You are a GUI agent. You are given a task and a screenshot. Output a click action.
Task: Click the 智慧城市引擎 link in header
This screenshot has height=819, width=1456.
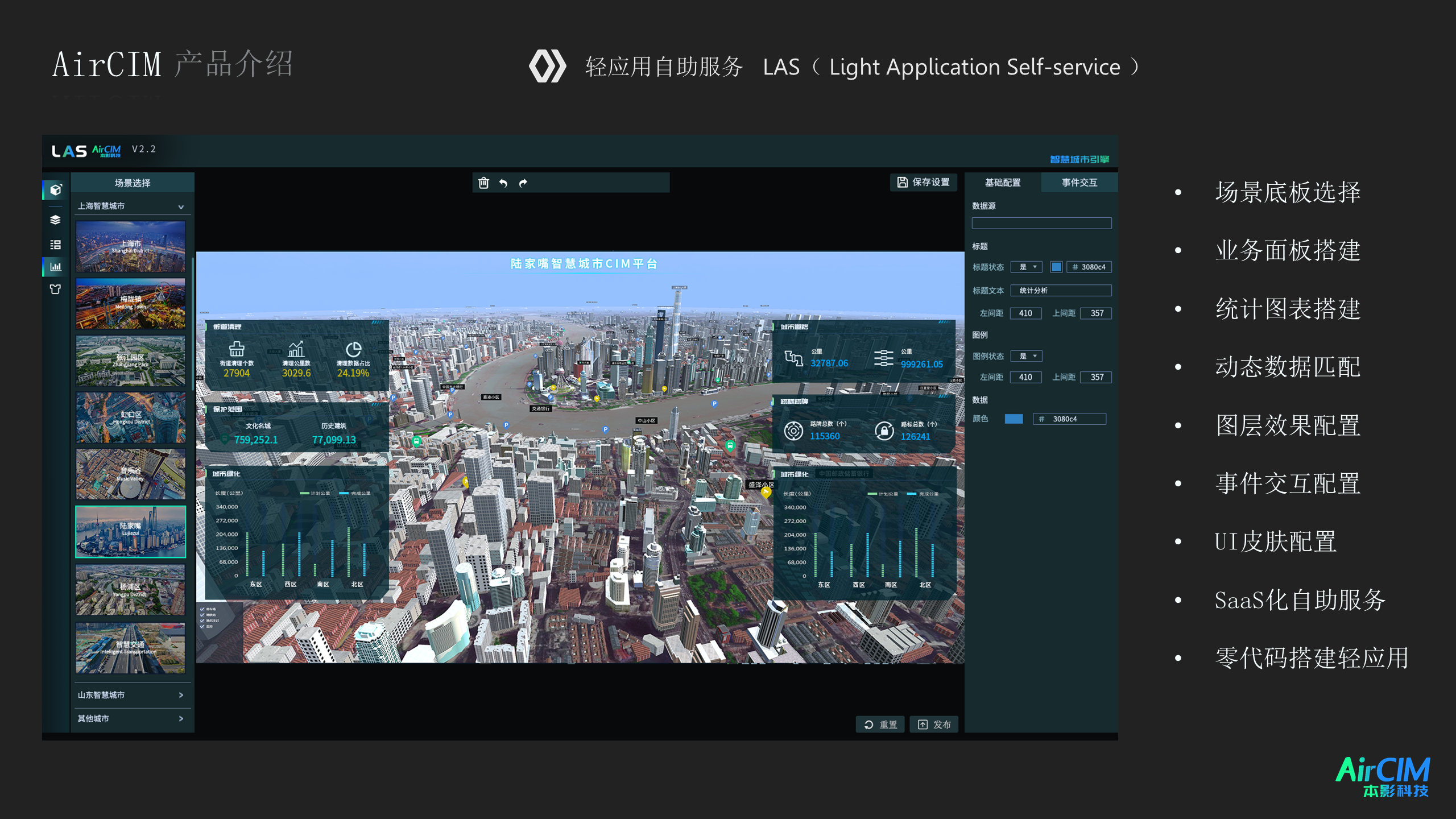click(1079, 159)
